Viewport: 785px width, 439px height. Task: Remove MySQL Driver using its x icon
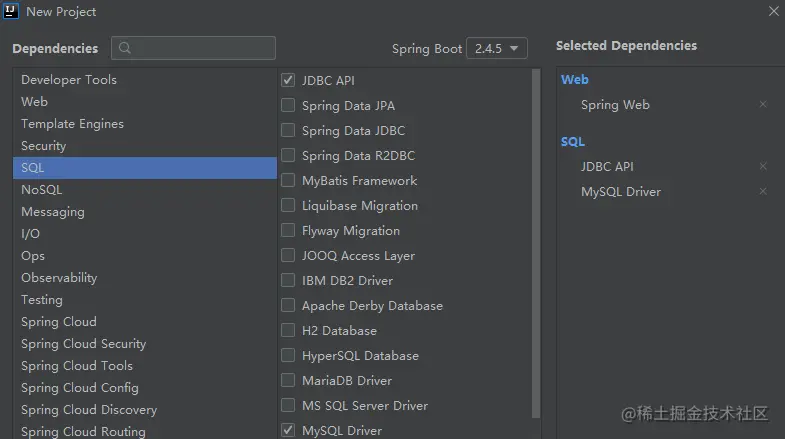coord(763,192)
